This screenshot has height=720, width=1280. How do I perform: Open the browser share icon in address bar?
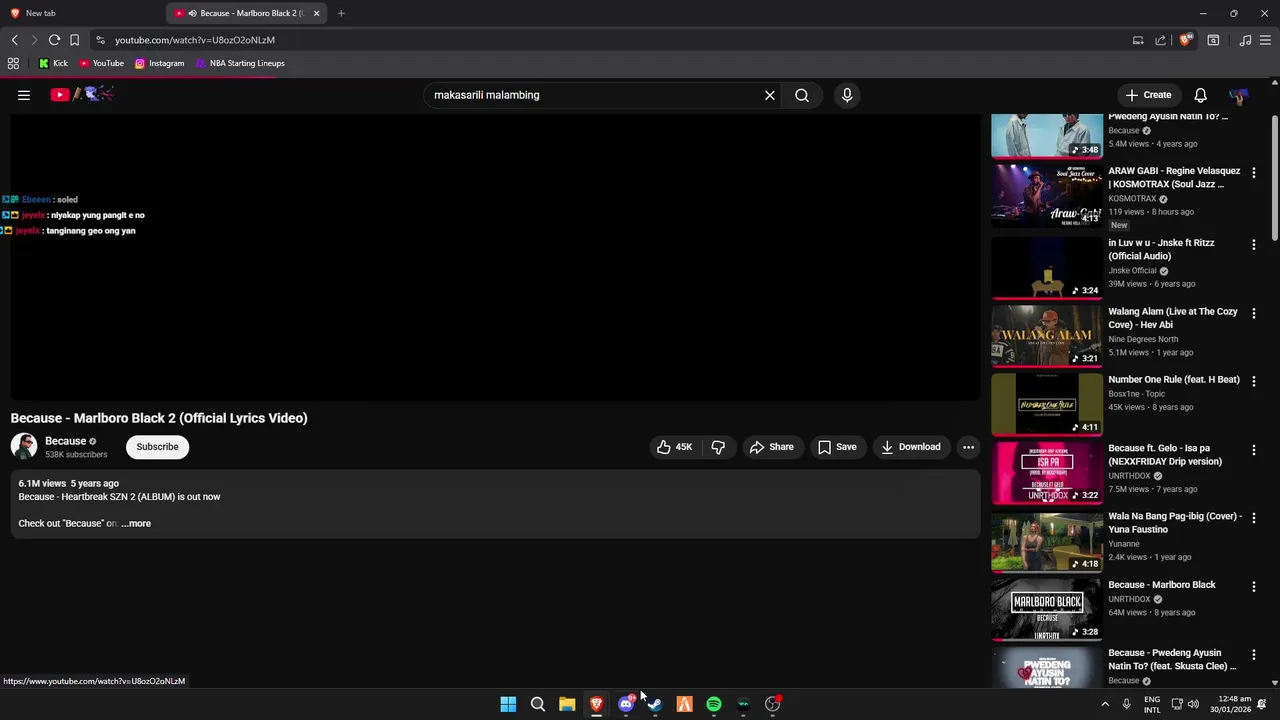pos(1160,40)
